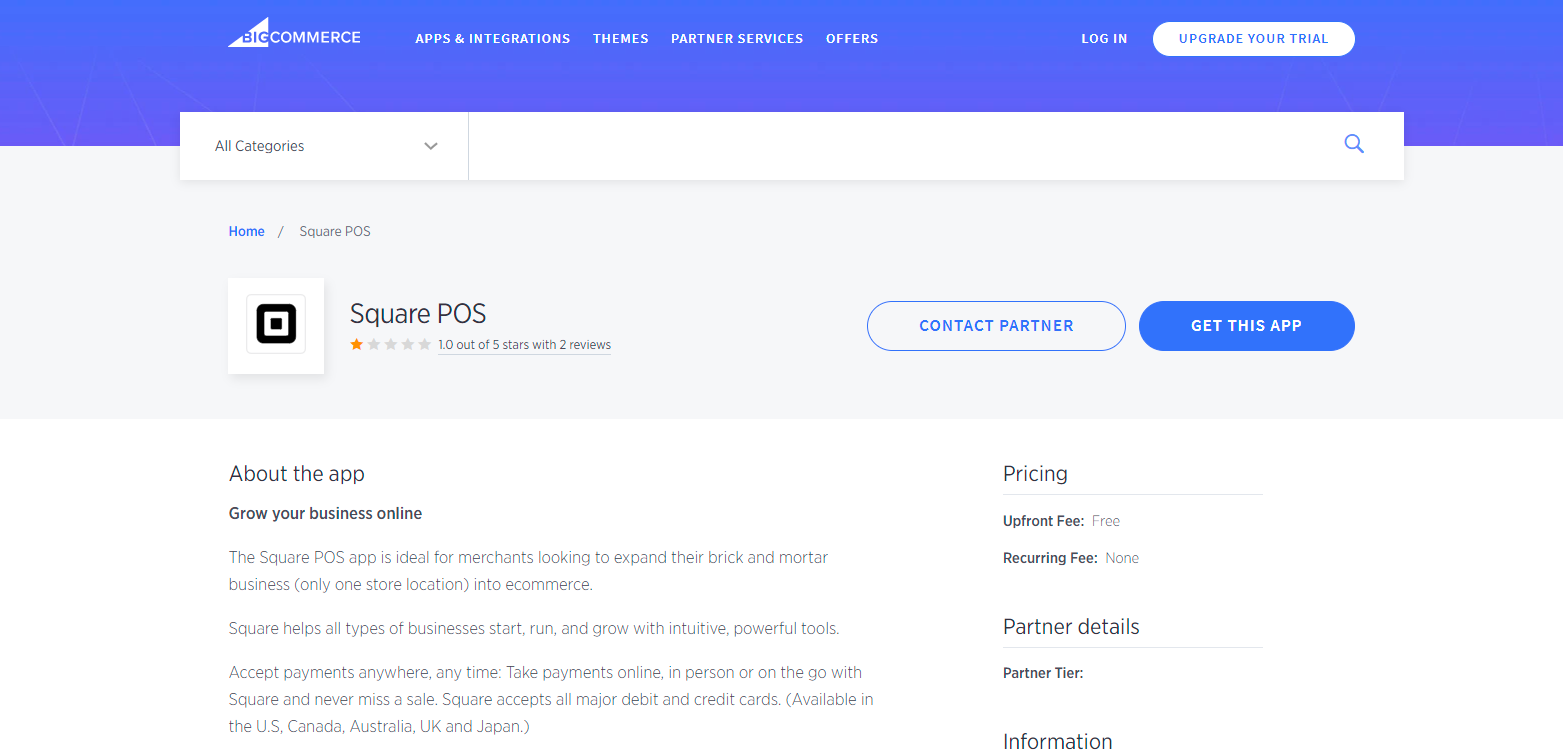This screenshot has height=754, width=1563.
Task: Click the orange filled rating star
Action: point(356,345)
